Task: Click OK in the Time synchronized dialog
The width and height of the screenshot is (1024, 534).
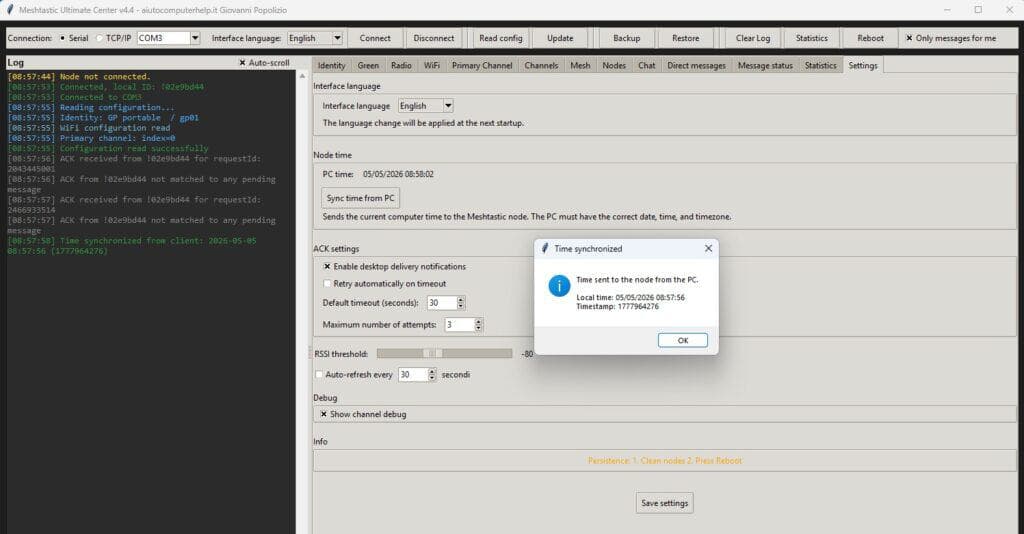Action: 682,340
